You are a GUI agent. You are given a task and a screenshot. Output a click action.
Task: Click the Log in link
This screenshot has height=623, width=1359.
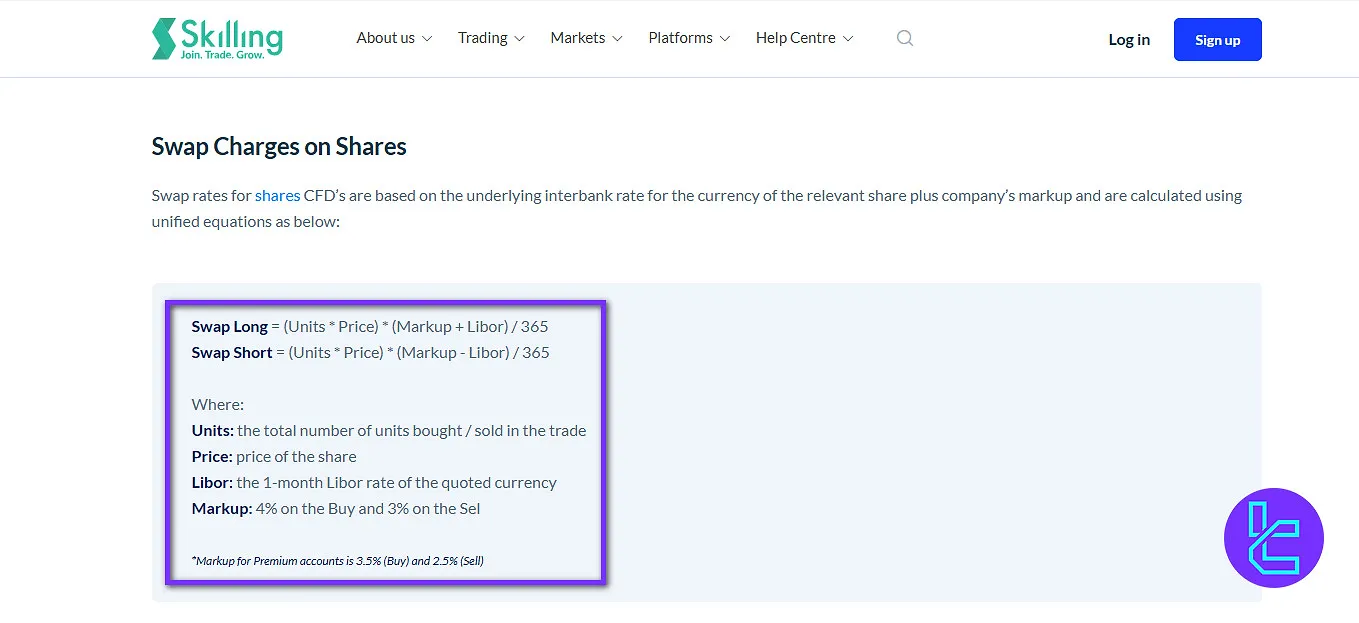pos(1129,40)
